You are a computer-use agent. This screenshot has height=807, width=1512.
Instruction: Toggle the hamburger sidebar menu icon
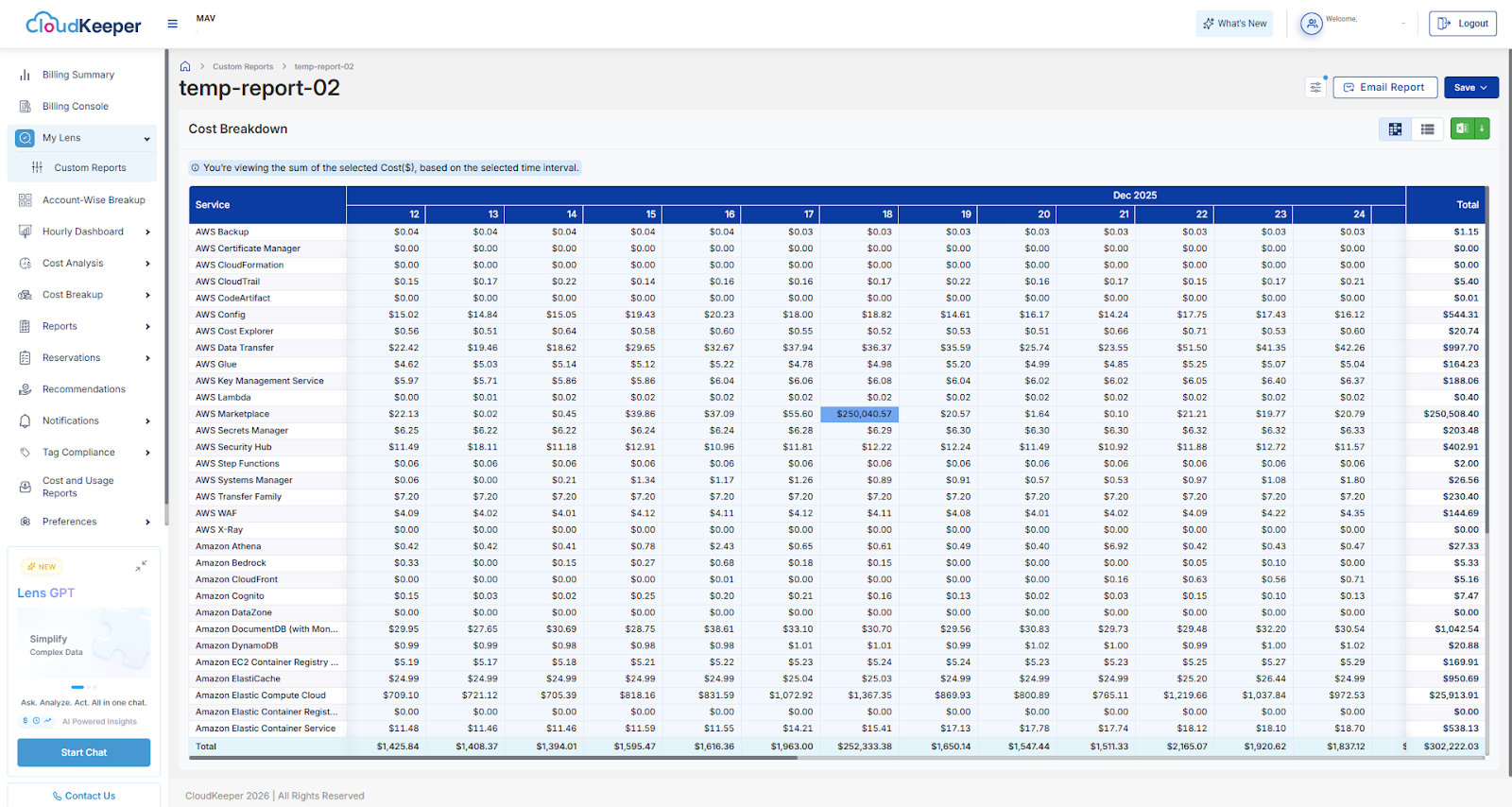pos(172,24)
